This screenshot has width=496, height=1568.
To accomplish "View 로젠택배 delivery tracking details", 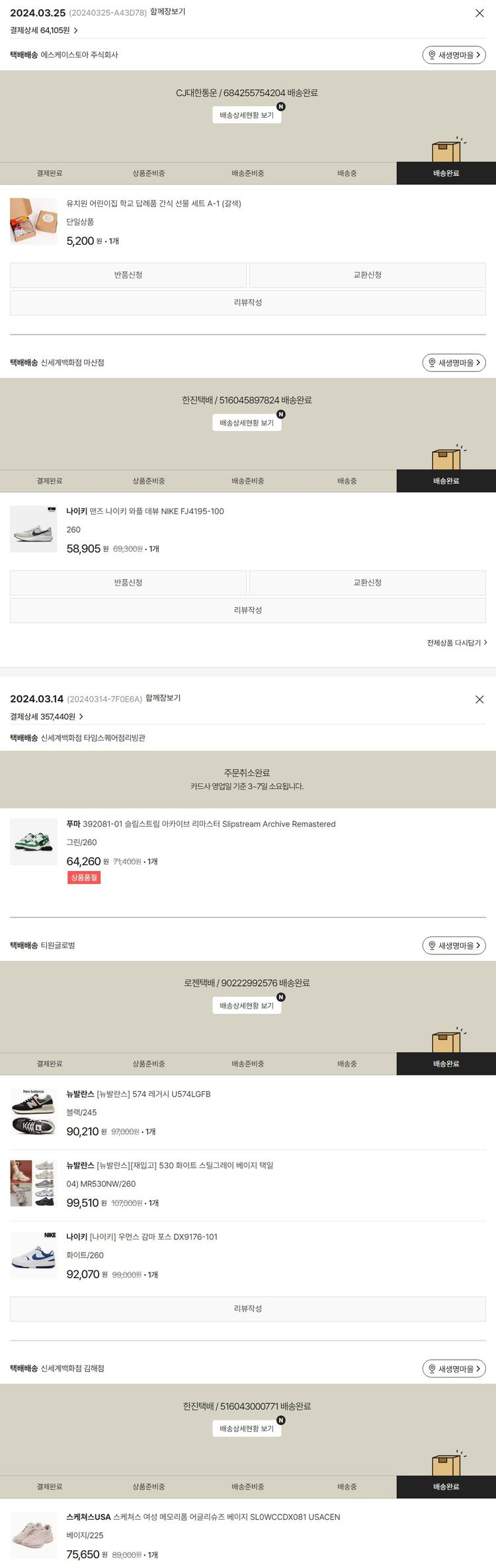I will (247, 1005).
